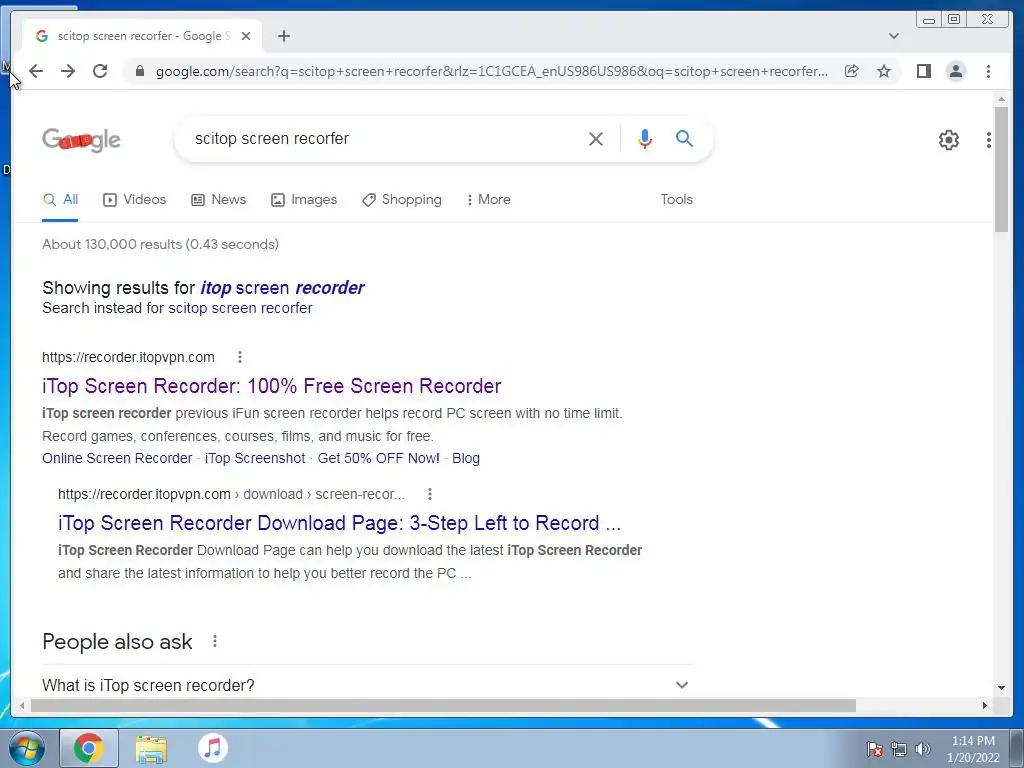Screen dimensions: 1024x768
Task: Click the horizontal scrollbar thumb
Action: point(443,705)
